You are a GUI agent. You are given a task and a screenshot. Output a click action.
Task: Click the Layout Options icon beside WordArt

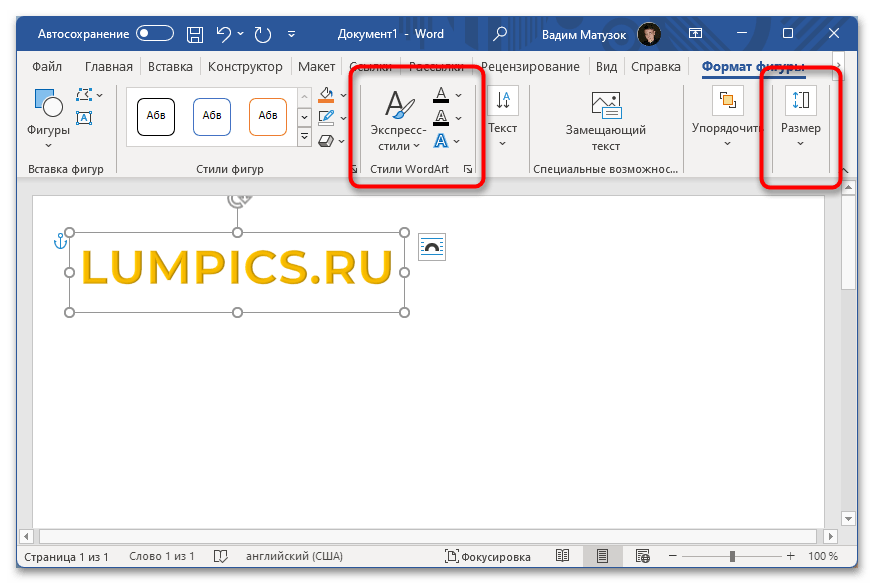pyautogui.click(x=432, y=246)
